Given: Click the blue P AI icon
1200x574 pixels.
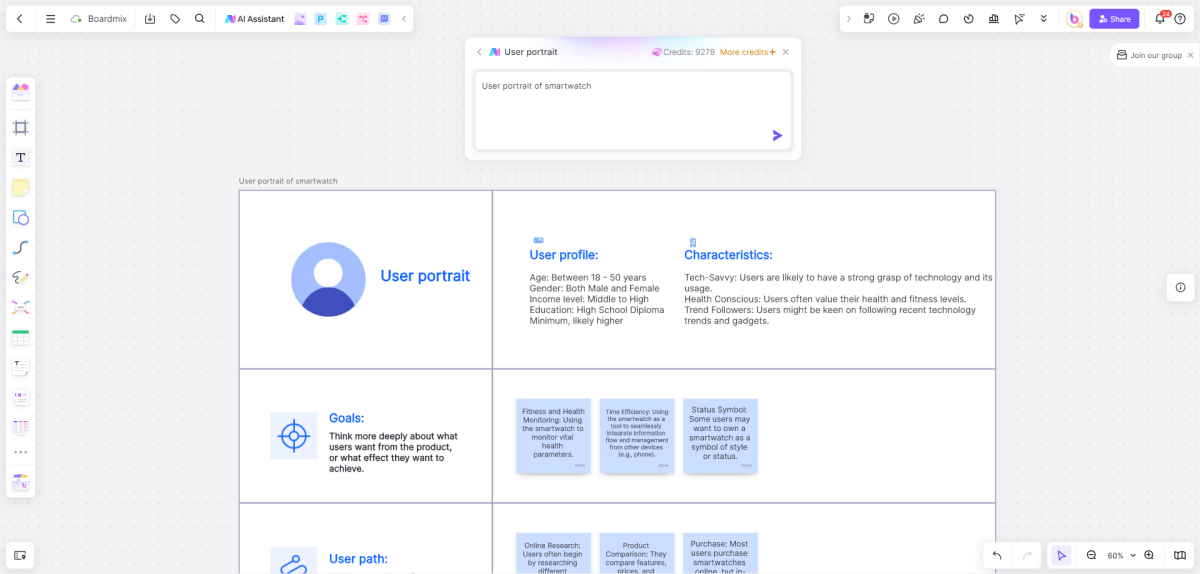Looking at the screenshot, I should pos(320,19).
